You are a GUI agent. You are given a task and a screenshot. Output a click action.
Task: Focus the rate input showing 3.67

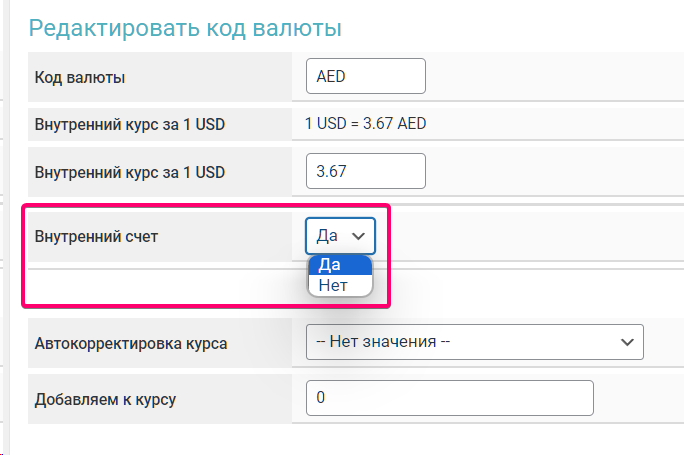click(x=365, y=171)
